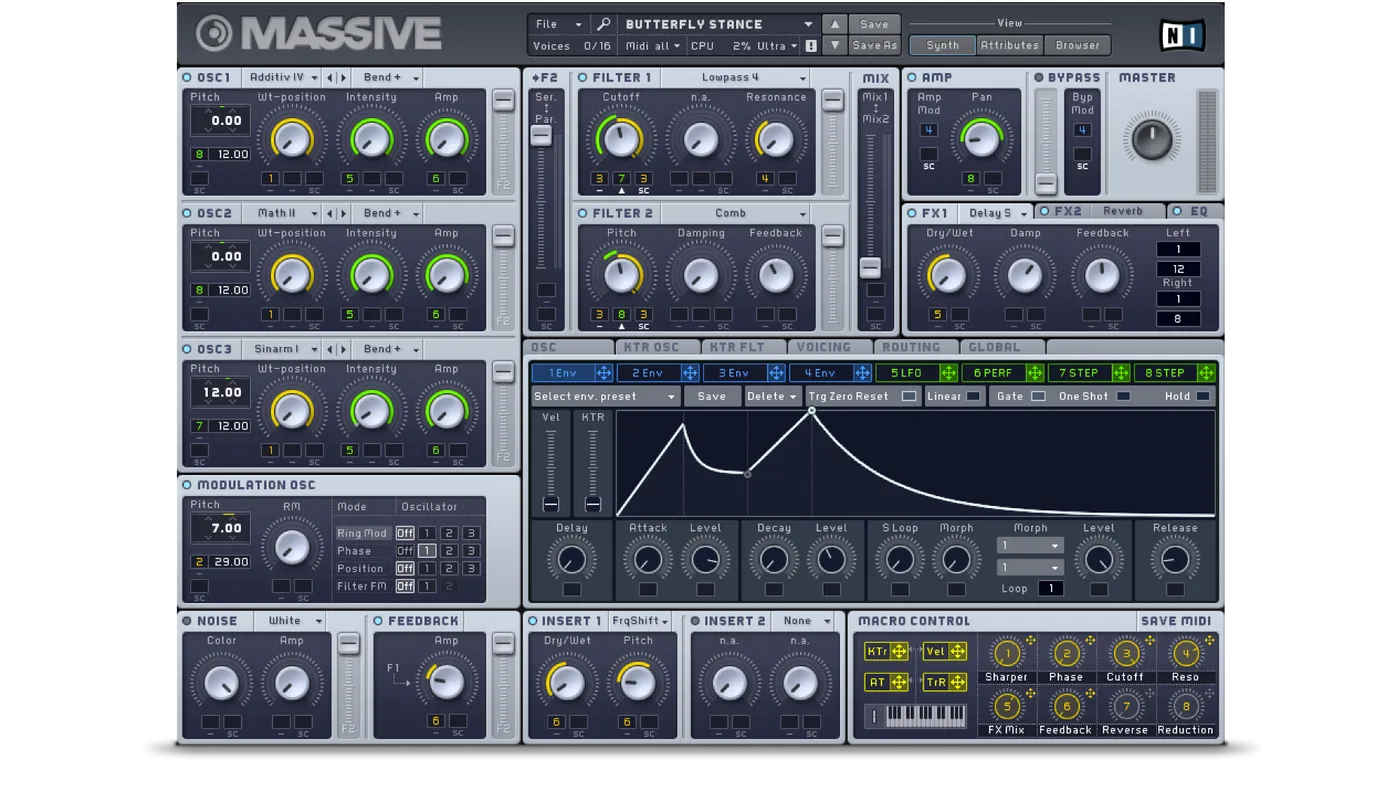Grab the 2 Env modulation crosshair handle
This screenshot has width=1400, height=798.
(x=690, y=373)
